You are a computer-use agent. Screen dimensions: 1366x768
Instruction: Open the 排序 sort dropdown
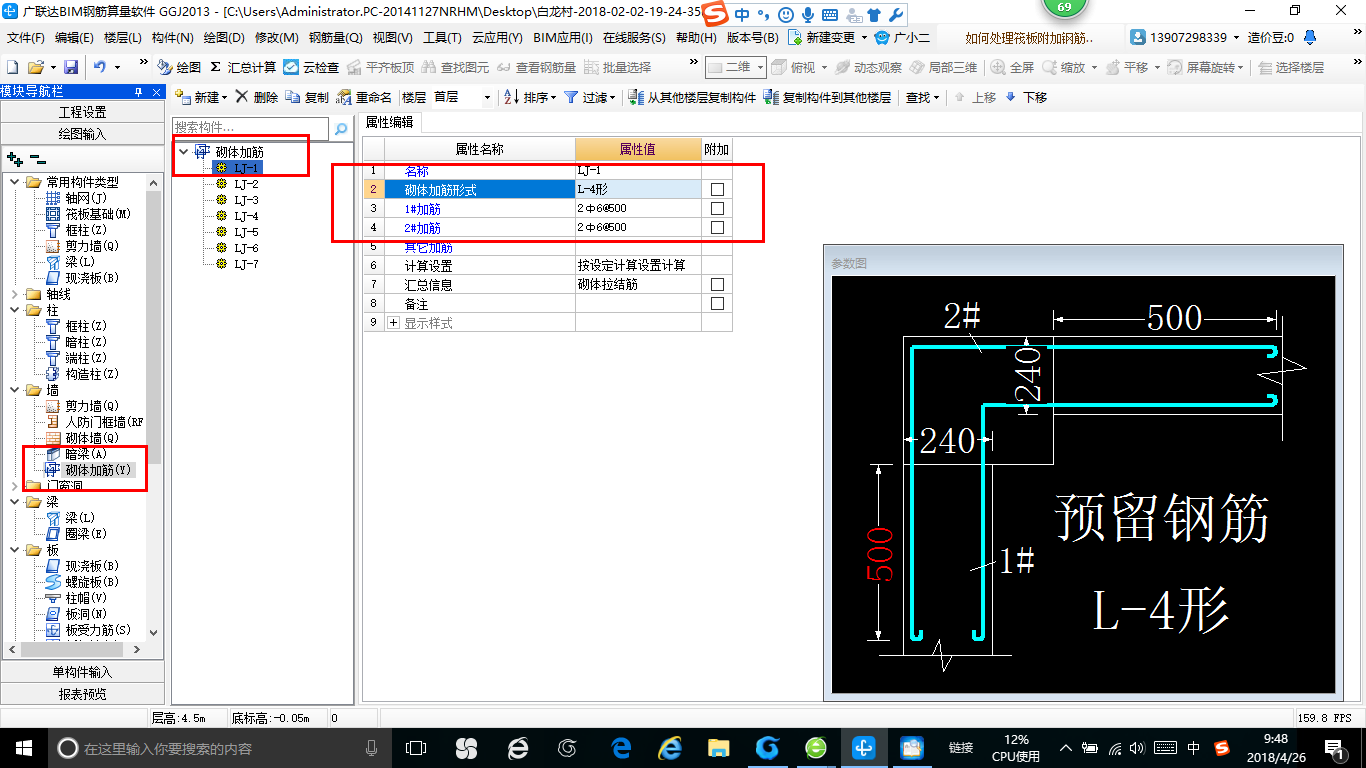coord(530,97)
